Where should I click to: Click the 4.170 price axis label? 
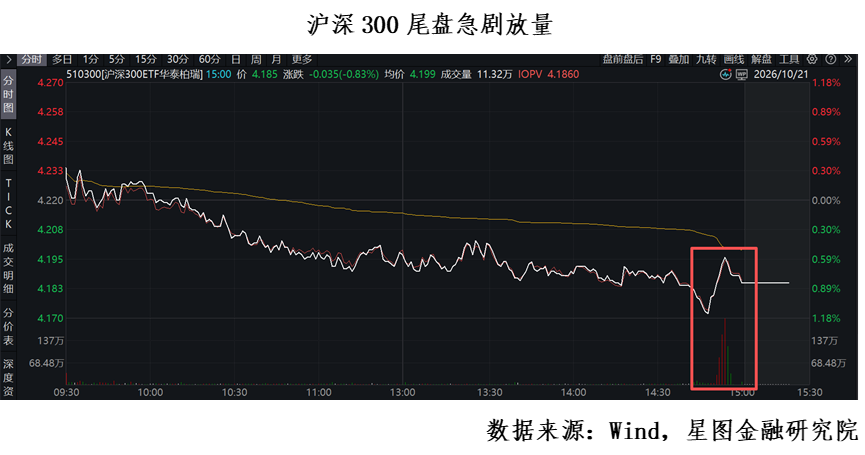coord(50,318)
